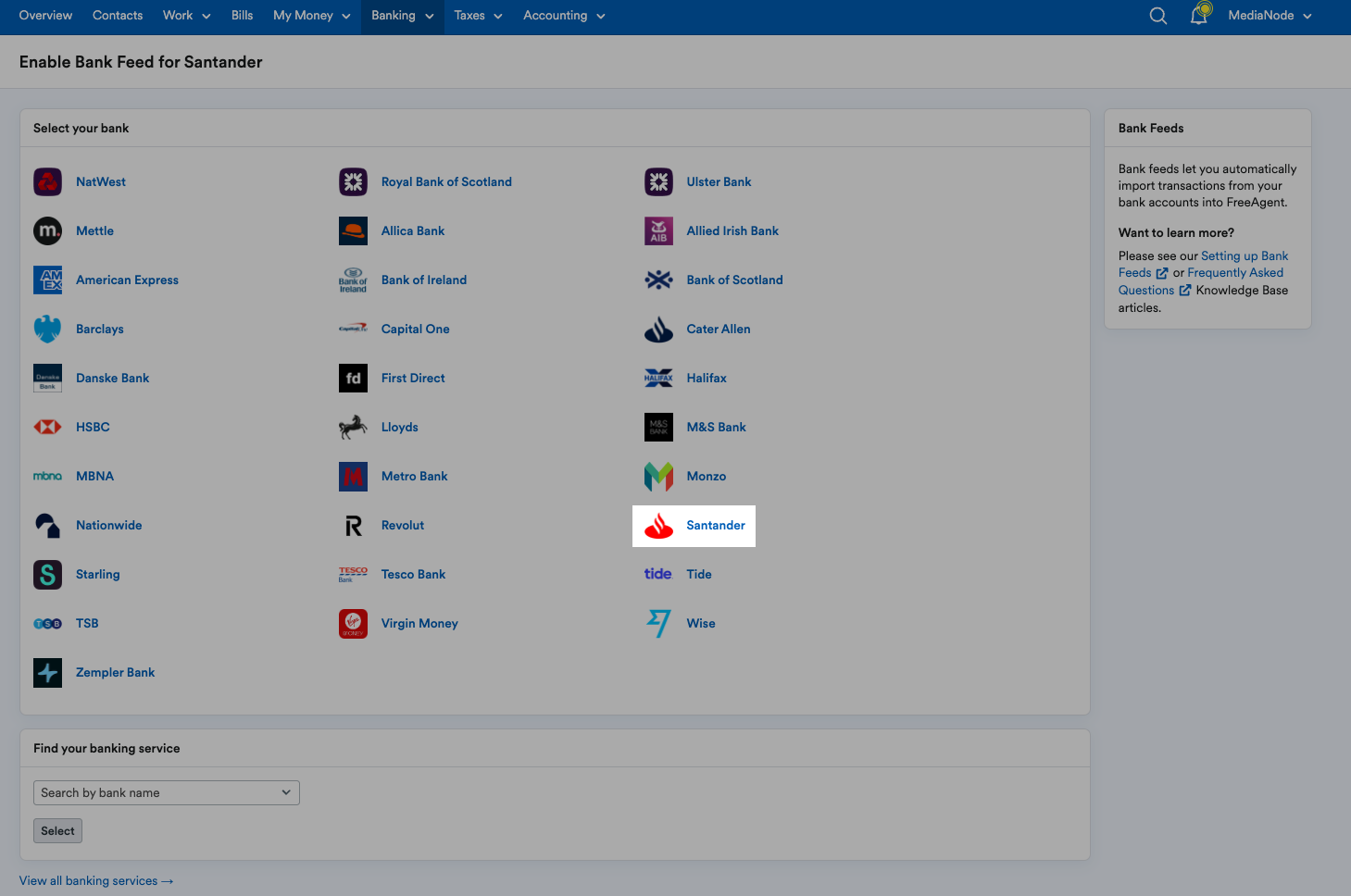This screenshot has width=1351, height=896.
Task: Click the Royal Bank of Scotland logo
Action: (353, 182)
